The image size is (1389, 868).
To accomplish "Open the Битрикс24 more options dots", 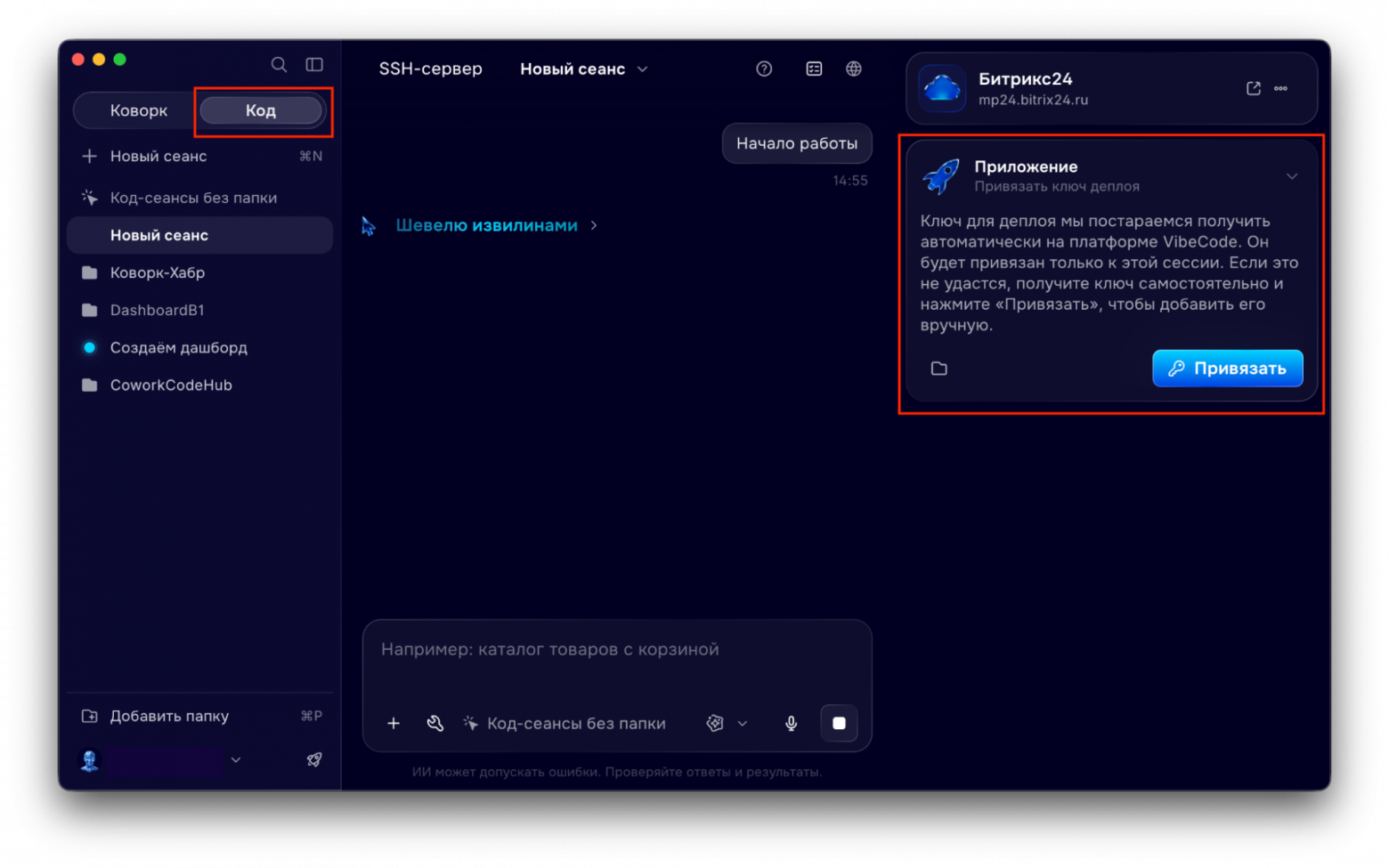I will [1281, 88].
